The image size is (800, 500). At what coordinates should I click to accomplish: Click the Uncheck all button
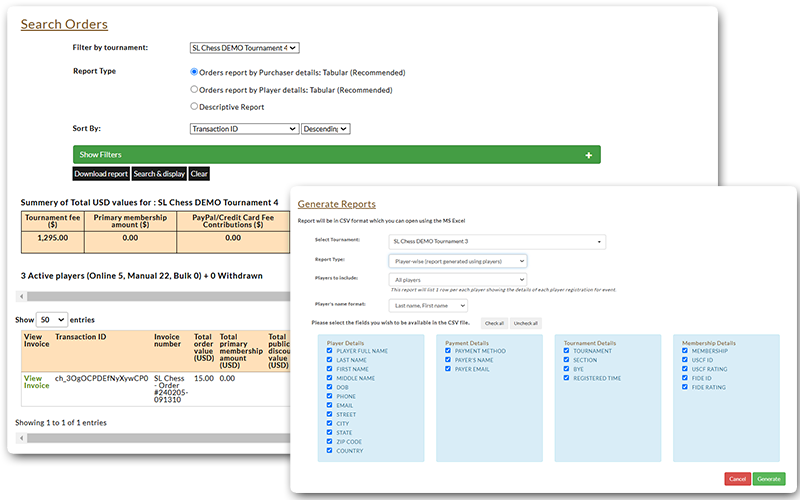click(x=526, y=323)
